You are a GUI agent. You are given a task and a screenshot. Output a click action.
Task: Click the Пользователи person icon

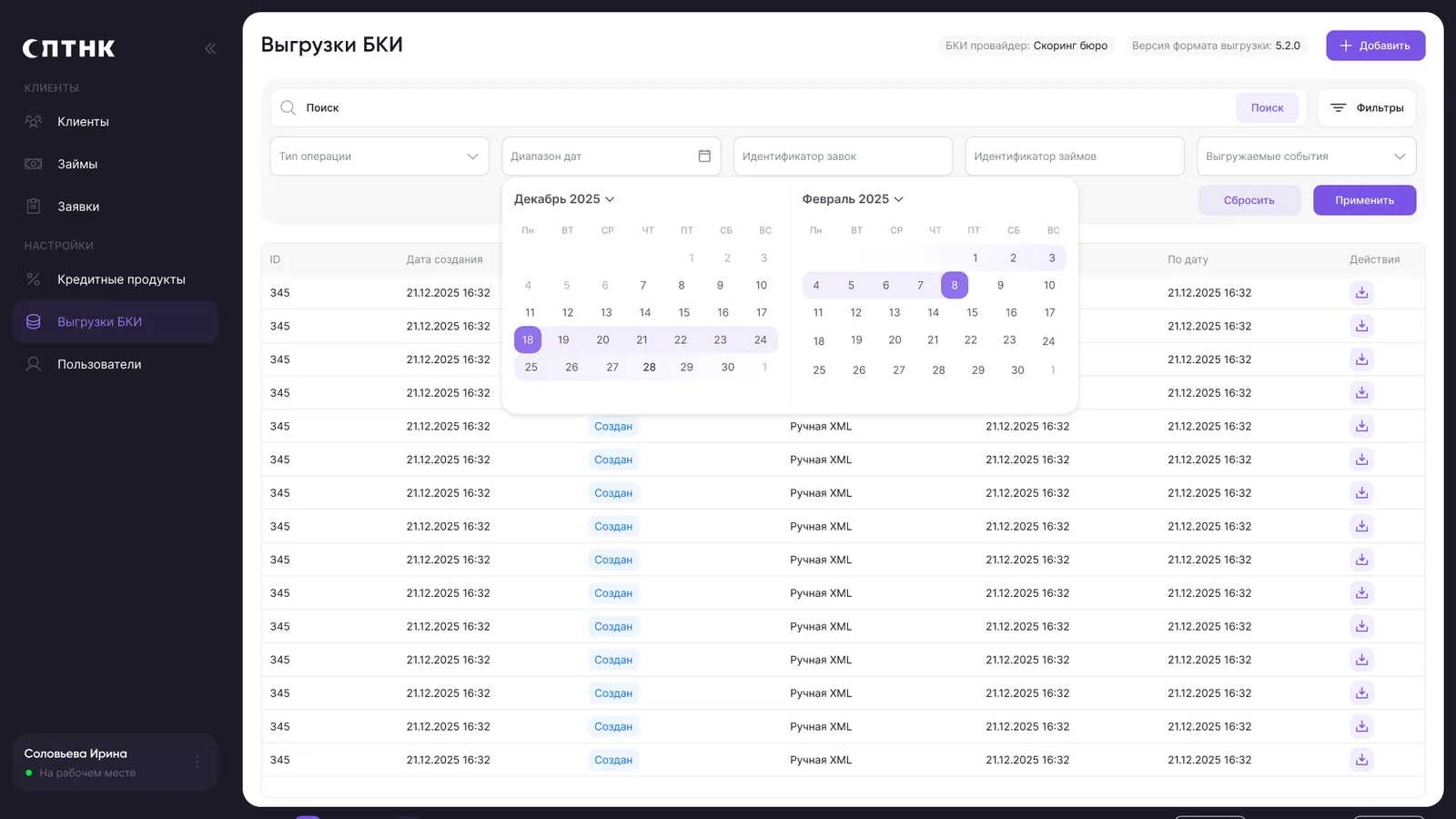pos(34,364)
